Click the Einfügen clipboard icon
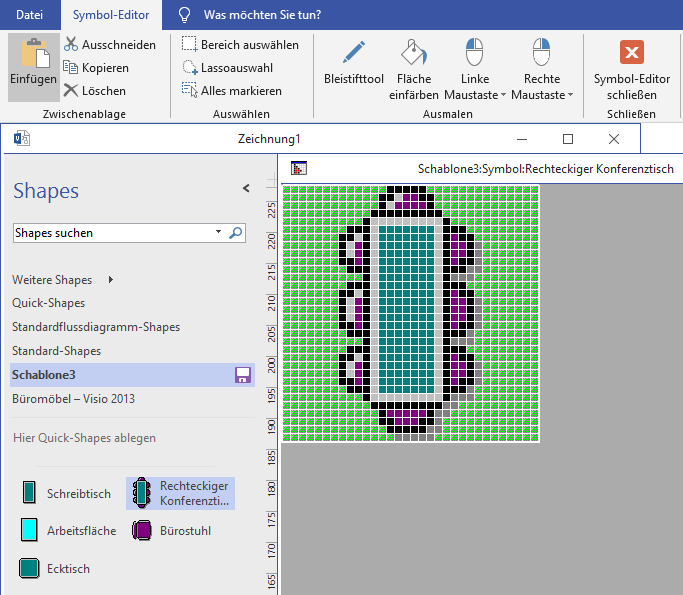The height and width of the screenshot is (595, 683). [34, 55]
